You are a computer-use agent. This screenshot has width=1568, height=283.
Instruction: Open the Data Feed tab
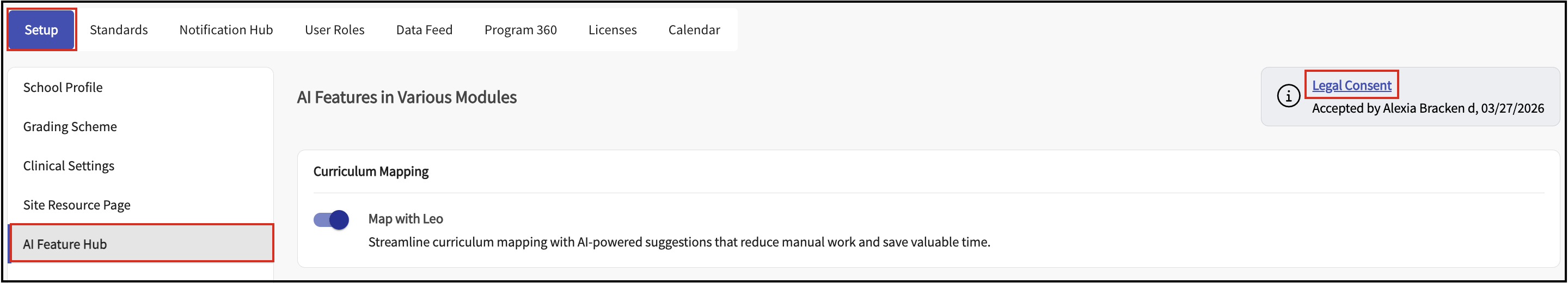(424, 30)
